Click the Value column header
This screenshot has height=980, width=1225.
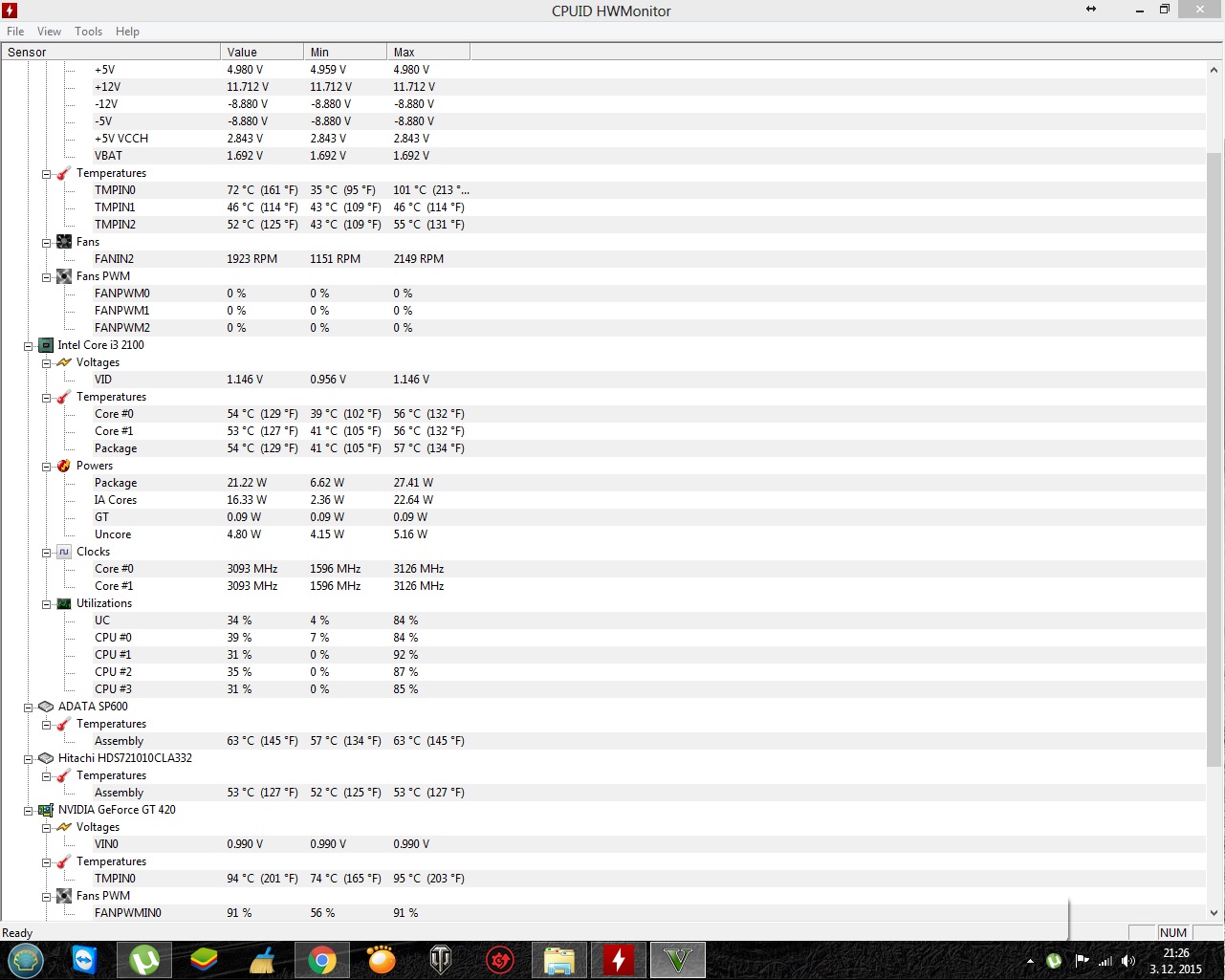click(x=261, y=52)
